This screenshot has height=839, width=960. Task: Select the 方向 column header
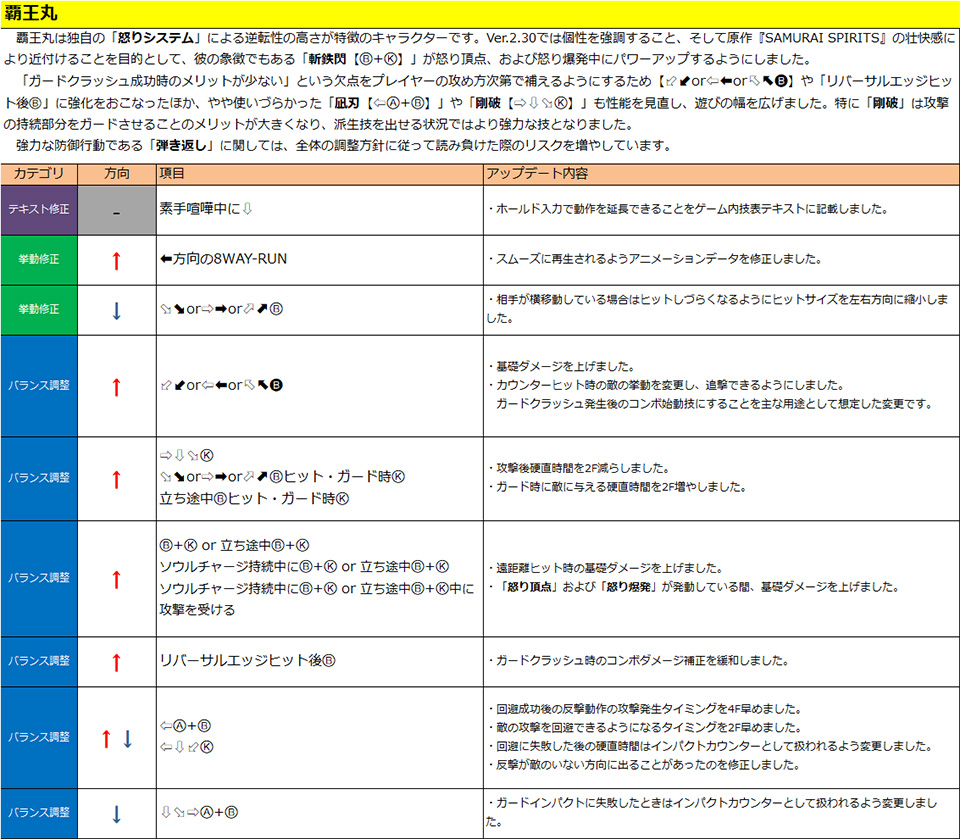(x=116, y=173)
